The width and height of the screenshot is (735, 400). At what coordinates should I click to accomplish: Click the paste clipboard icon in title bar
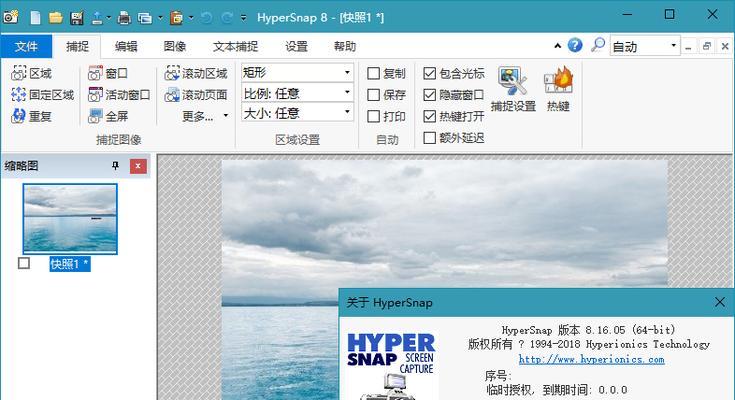177,18
